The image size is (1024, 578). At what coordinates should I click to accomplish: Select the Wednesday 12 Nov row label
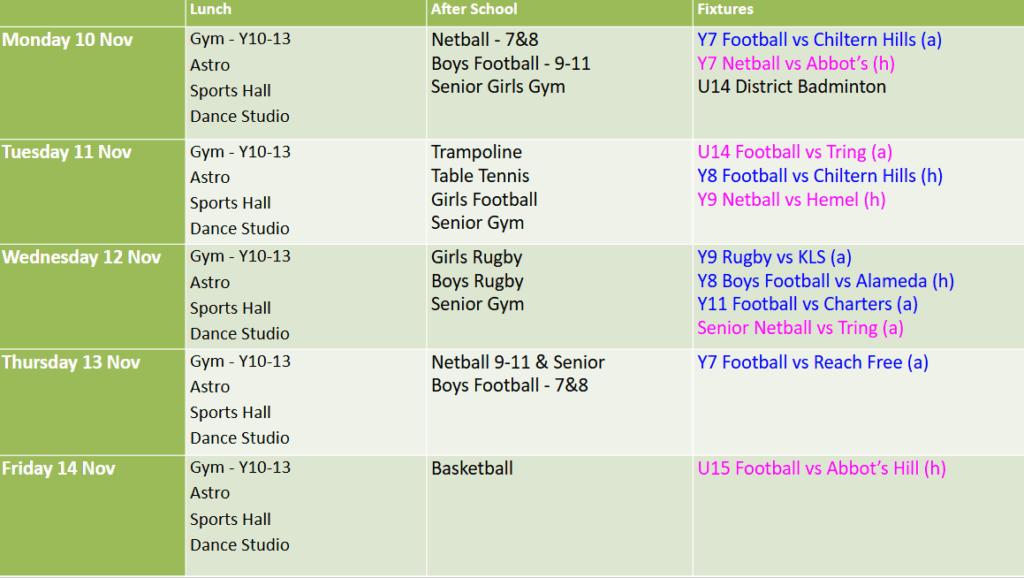pyautogui.click(x=81, y=257)
